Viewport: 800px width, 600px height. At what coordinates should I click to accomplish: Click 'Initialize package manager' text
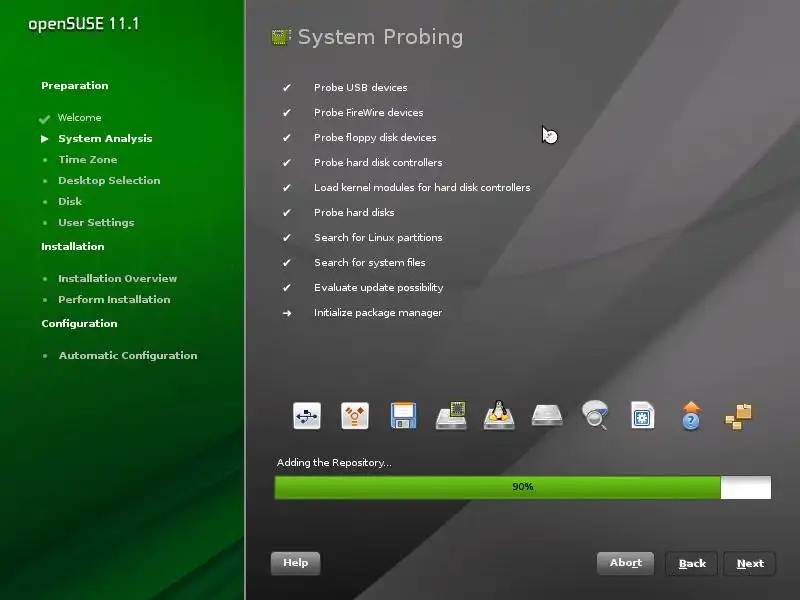(378, 313)
